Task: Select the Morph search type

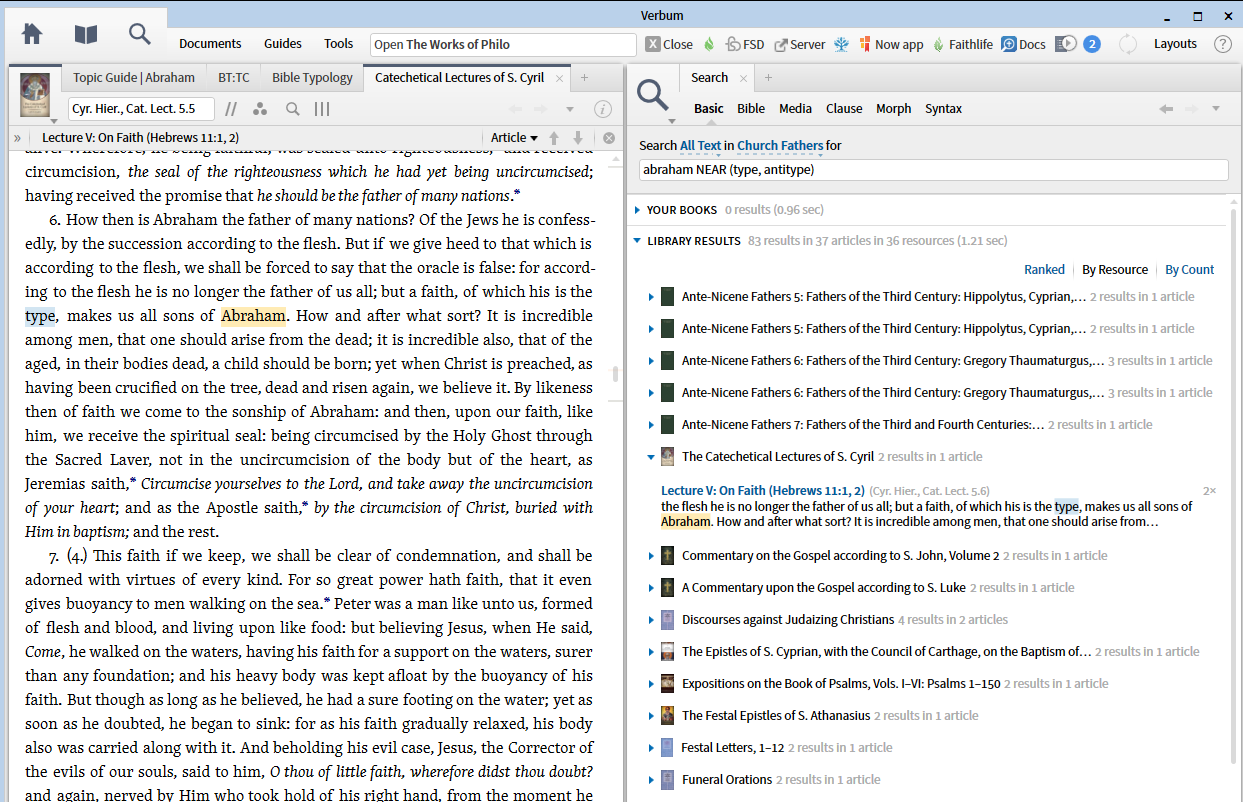Action: pyautogui.click(x=893, y=109)
